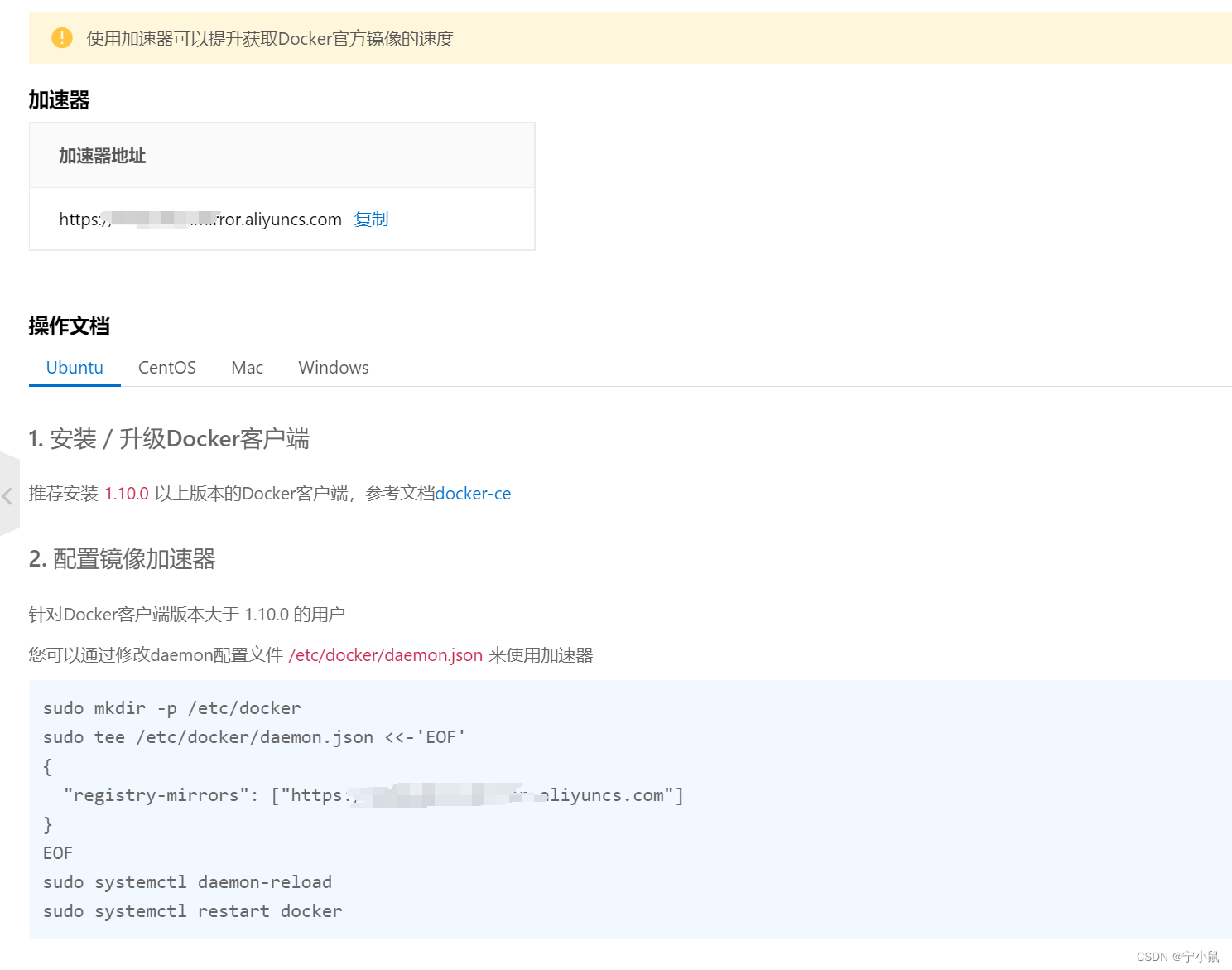Click the 使用加速器可以提升获取Docker官方镜像的速度 notice text
This screenshot has height=970, width=1232.
[270, 39]
